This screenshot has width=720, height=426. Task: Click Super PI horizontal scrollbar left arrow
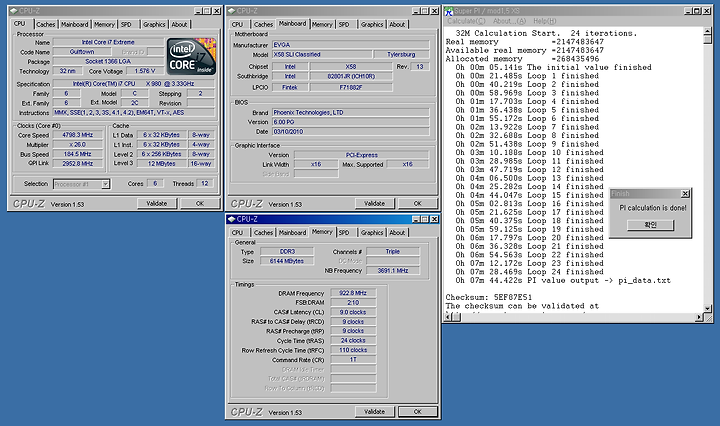pos(449,317)
